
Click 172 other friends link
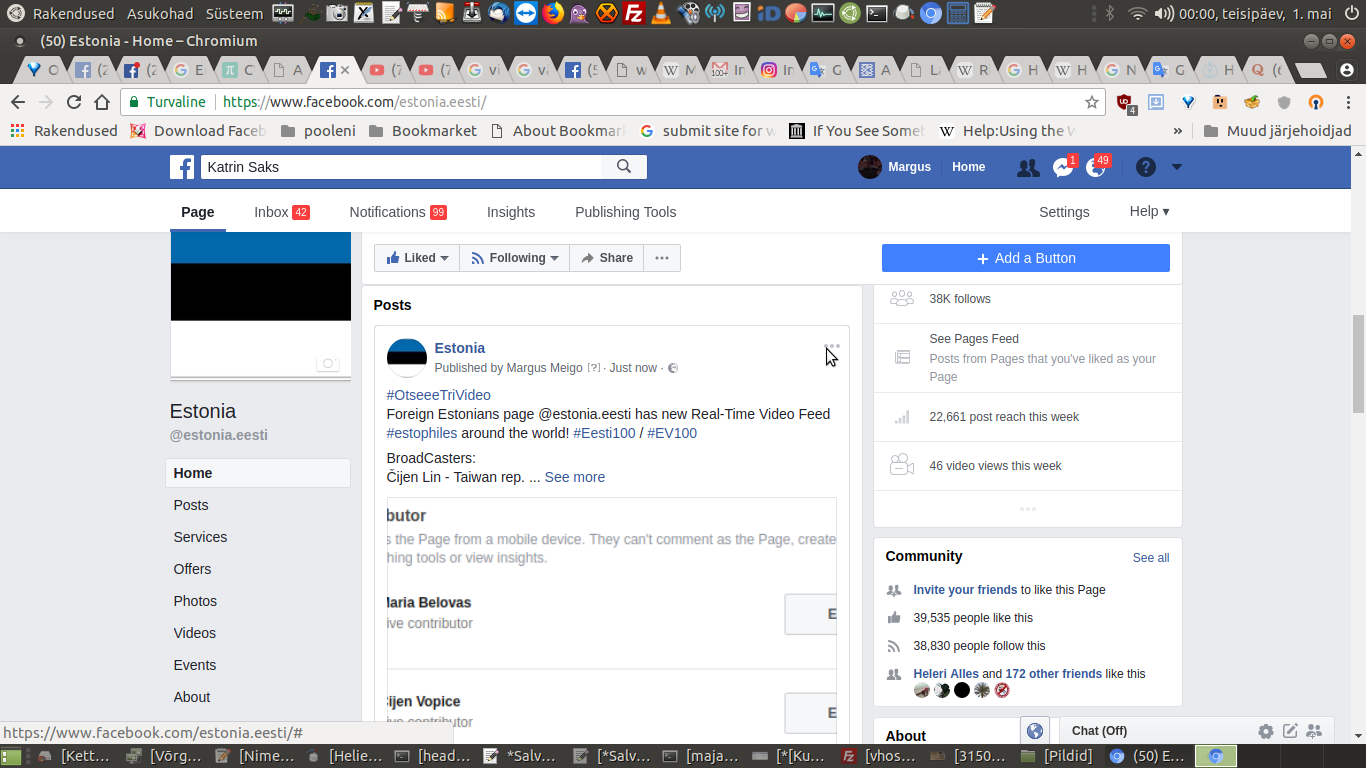[x=1054, y=674]
